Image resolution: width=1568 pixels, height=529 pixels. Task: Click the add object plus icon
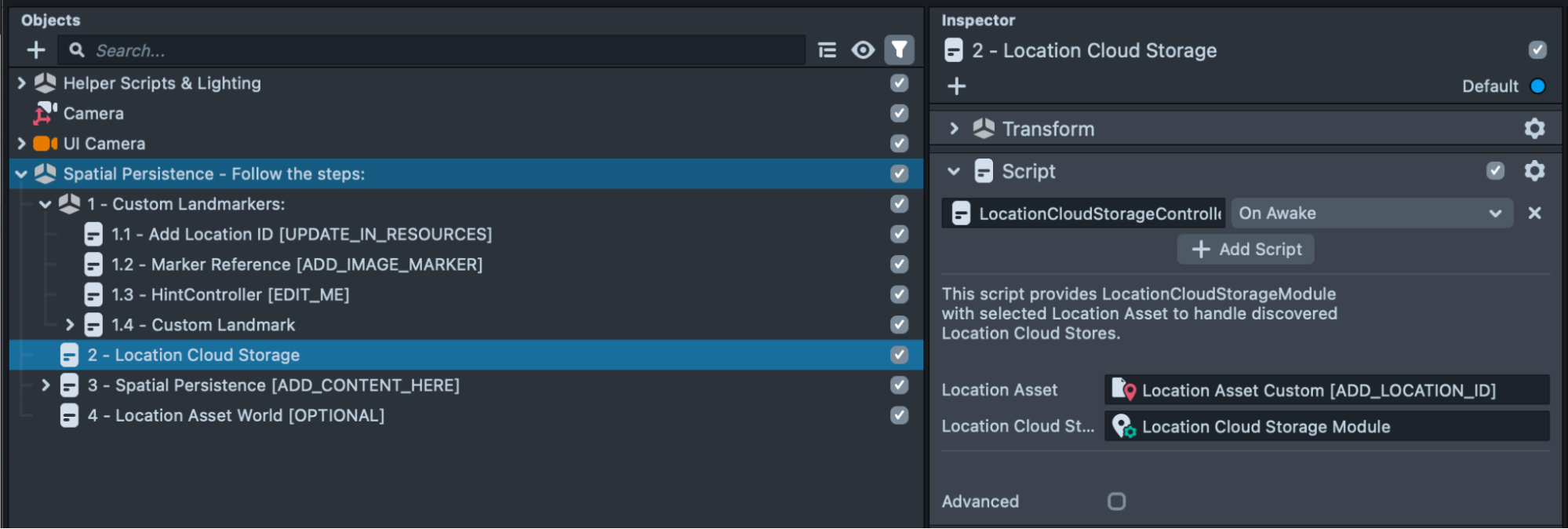pos(36,51)
